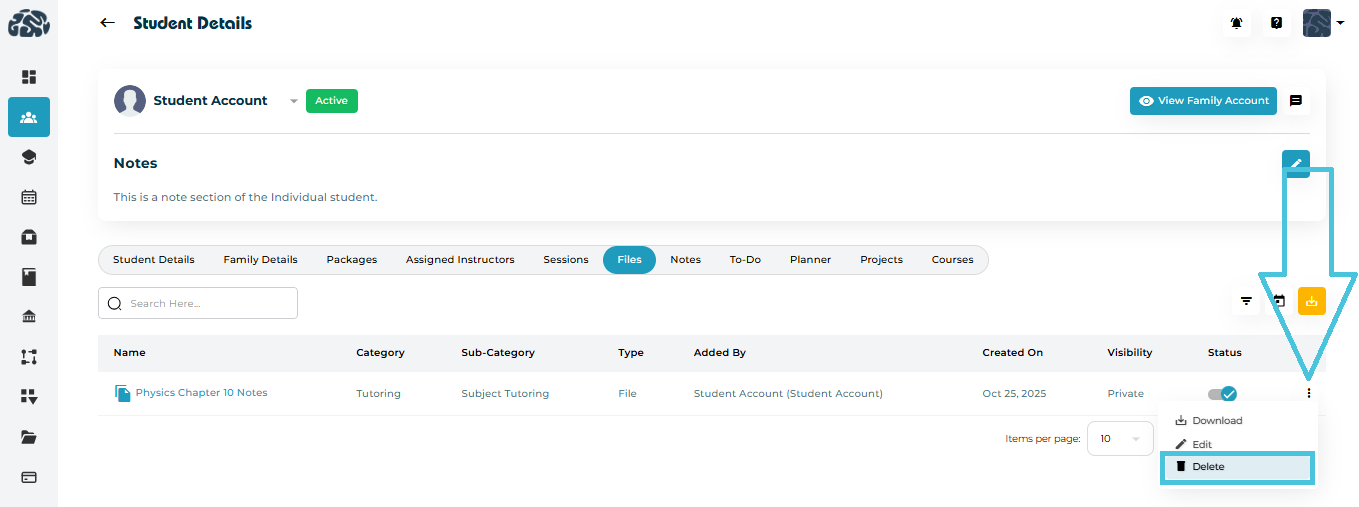The height and width of the screenshot is (507, 1359).
Task: Open the help question mark icon
Action: coord(1276,23)
